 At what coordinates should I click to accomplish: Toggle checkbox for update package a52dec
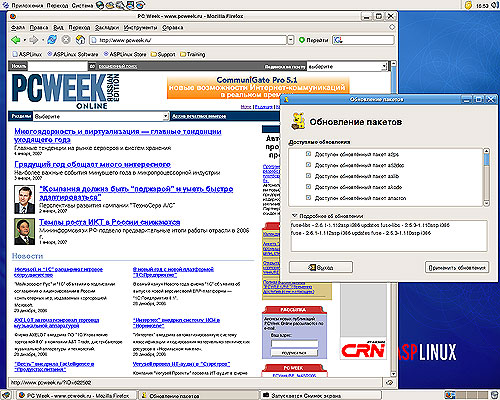coord(308,165)
